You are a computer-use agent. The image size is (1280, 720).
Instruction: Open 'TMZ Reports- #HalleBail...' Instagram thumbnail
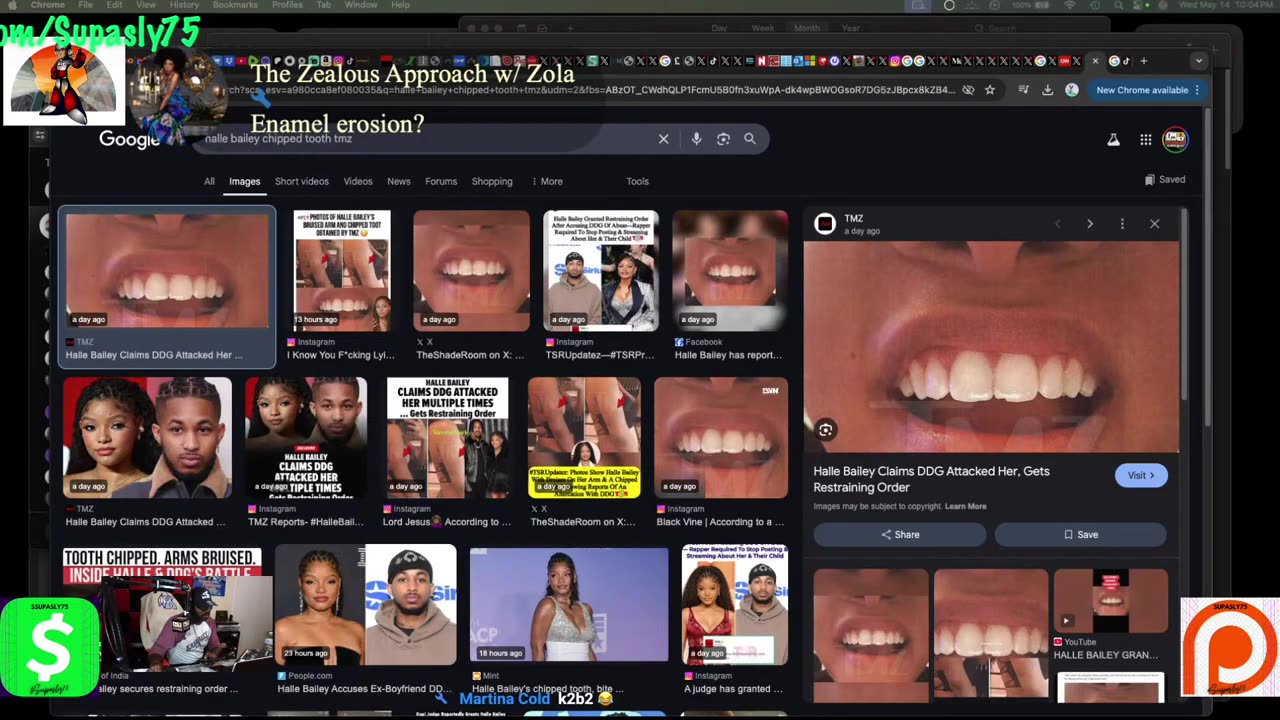306,438
